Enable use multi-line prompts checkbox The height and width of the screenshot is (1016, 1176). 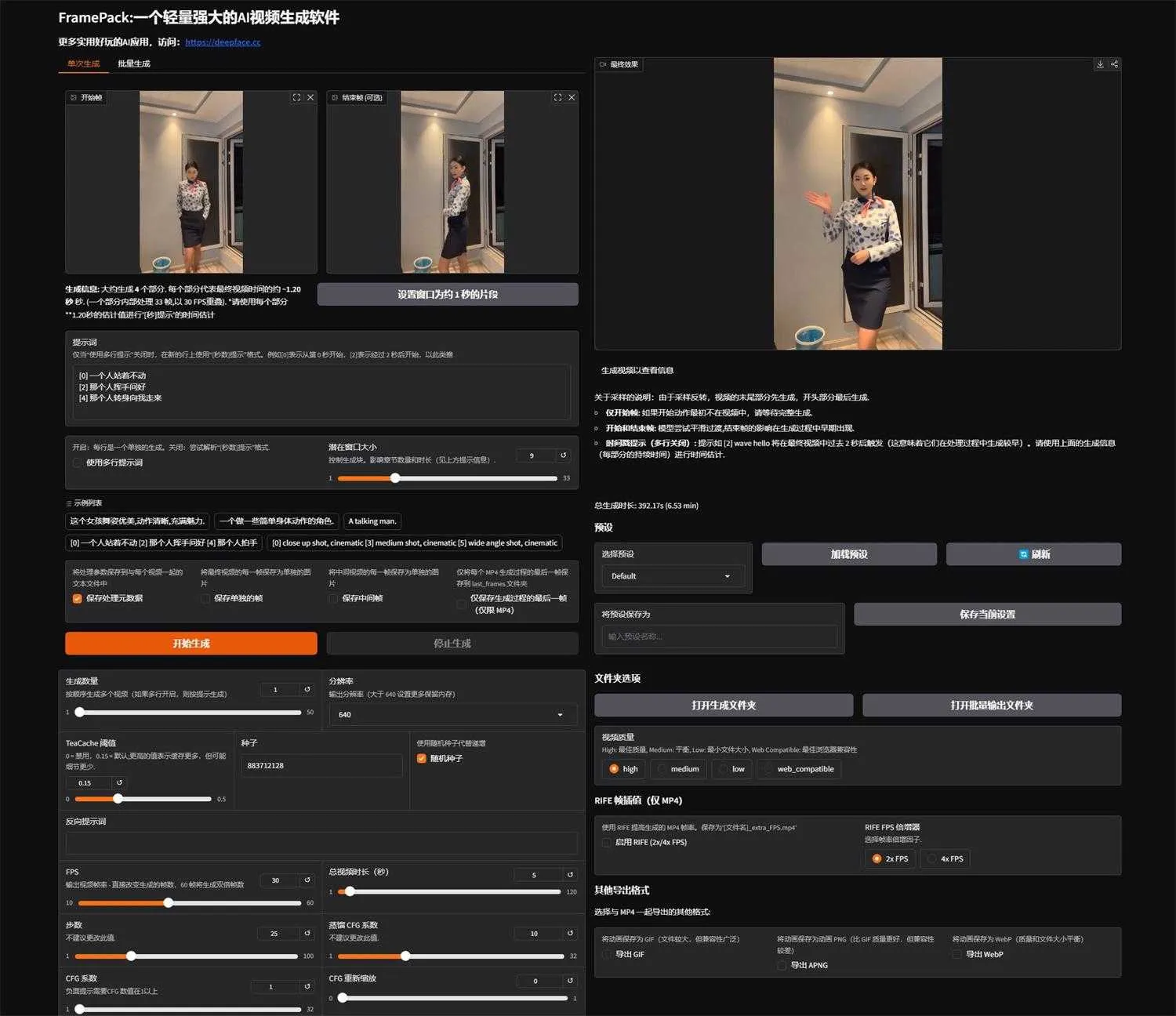click(x=78, y=463)
